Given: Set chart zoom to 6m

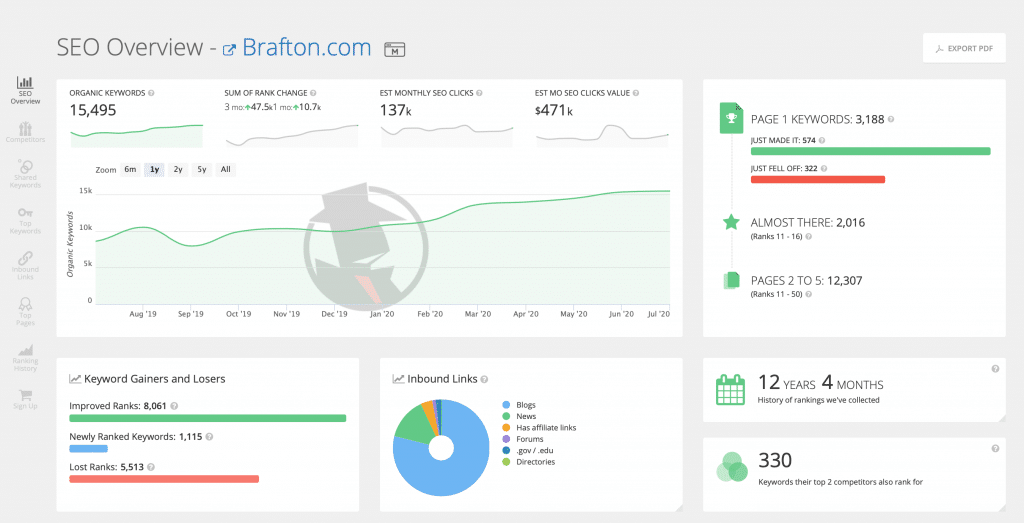Looking at the screenshot, I should pos(130,169).
